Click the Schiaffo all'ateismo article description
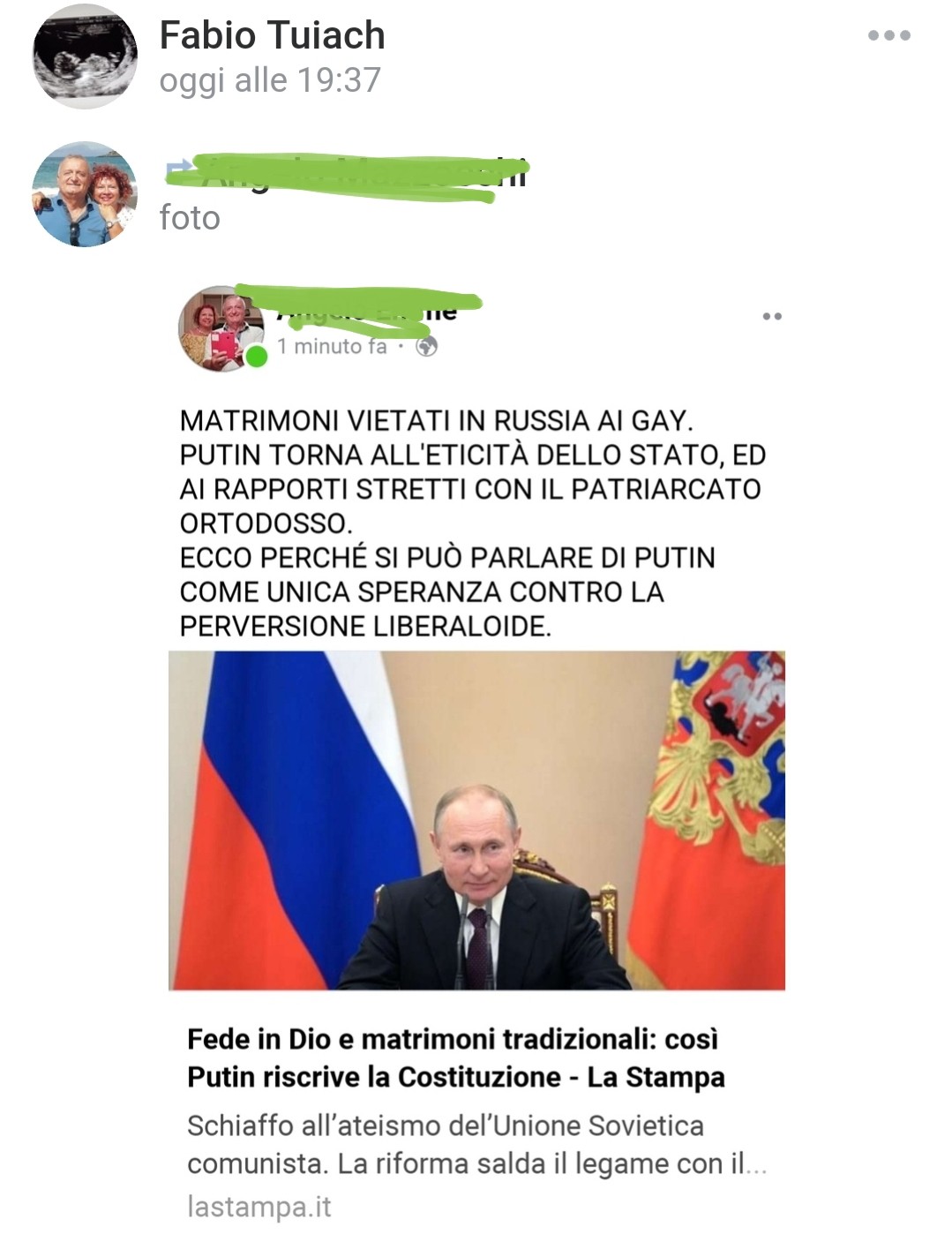952x1242 pixels. point(476,1145)
